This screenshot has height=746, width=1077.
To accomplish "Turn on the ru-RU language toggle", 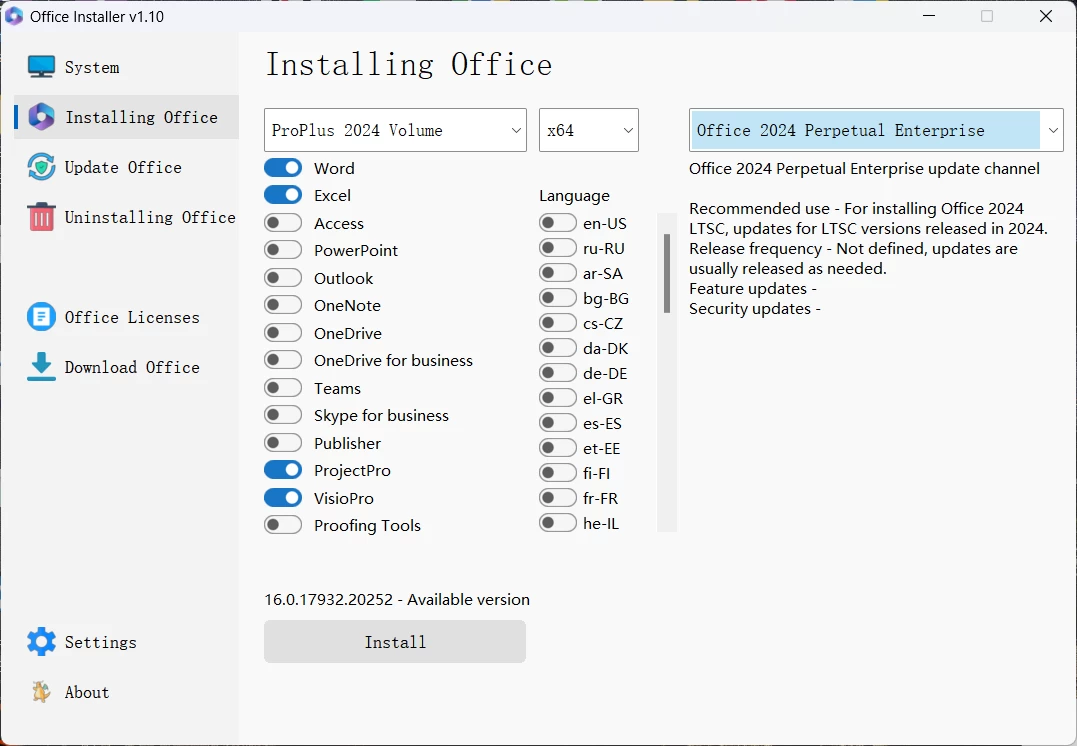I will point(558,248).
